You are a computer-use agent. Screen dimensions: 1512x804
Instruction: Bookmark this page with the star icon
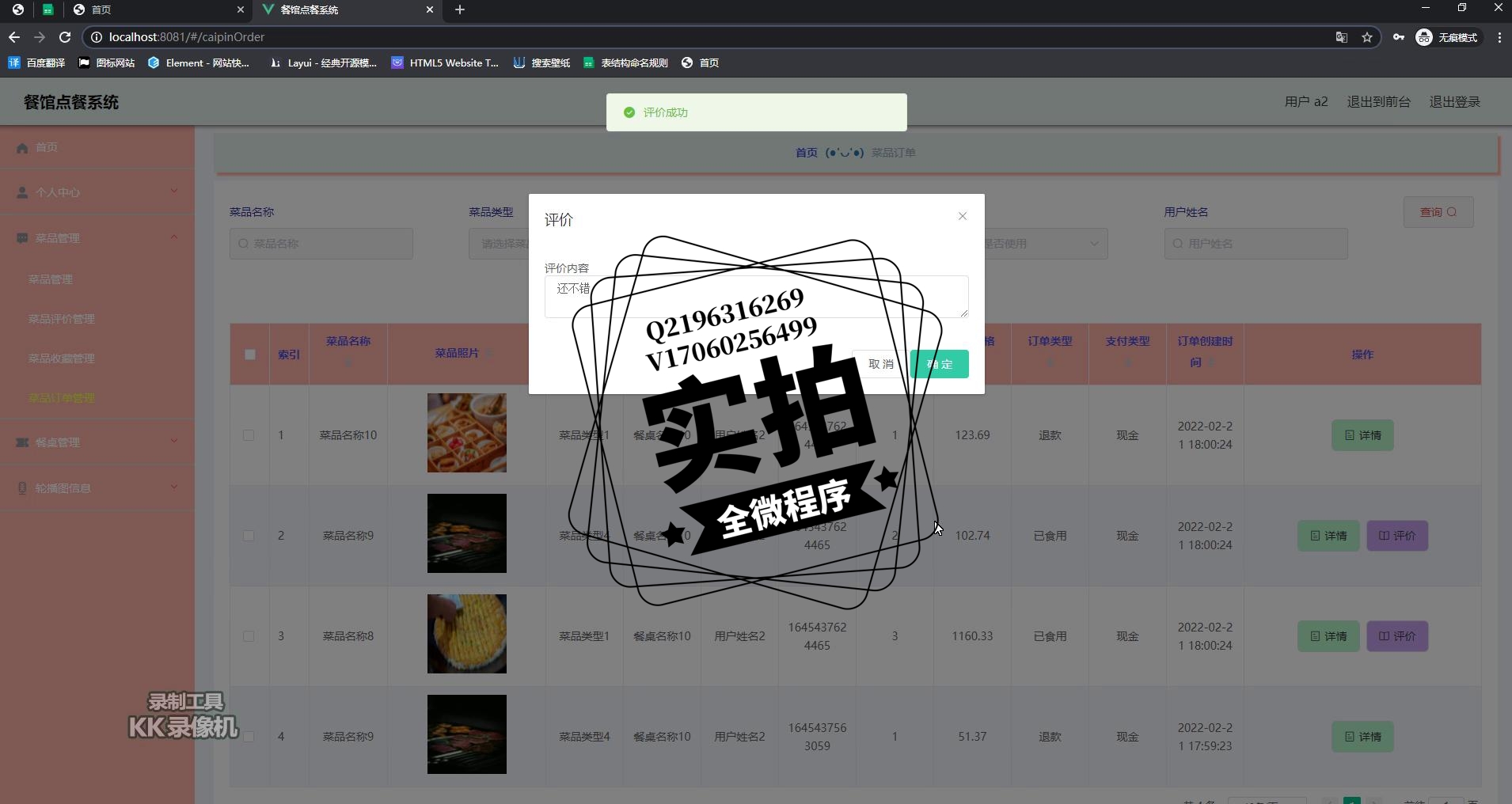1366,37
